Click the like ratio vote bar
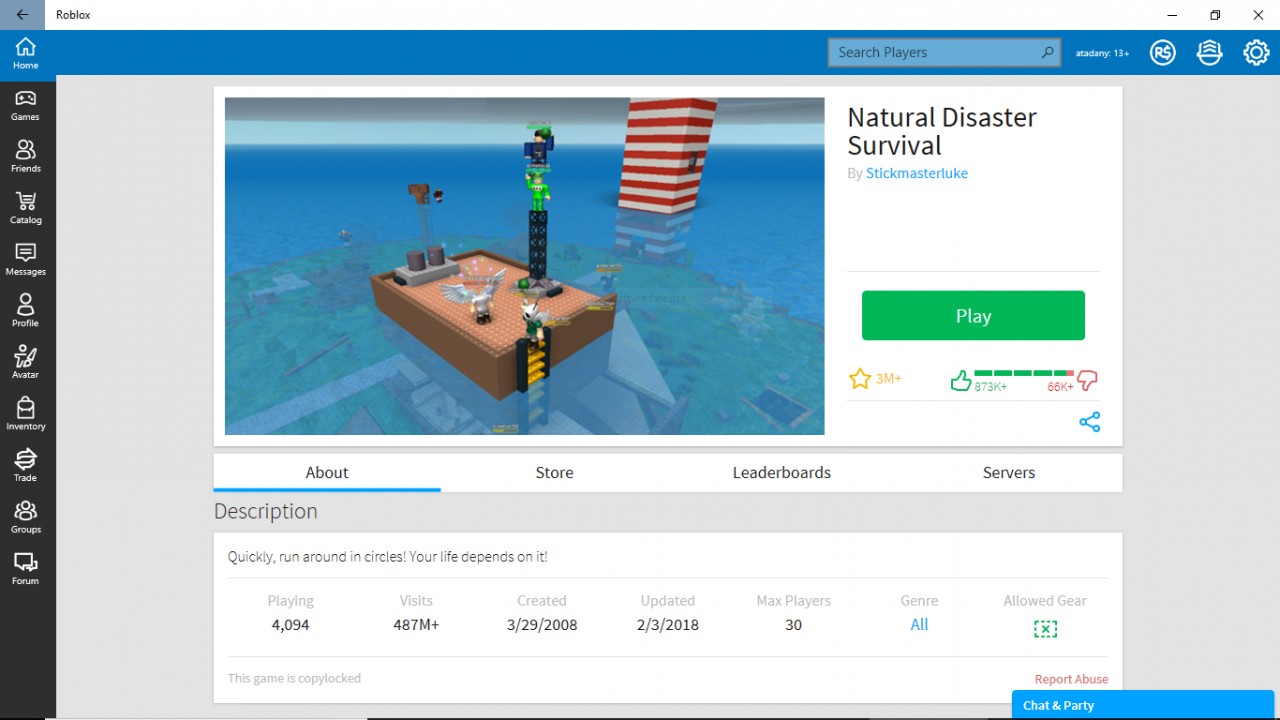 [x=1023, y=374]
